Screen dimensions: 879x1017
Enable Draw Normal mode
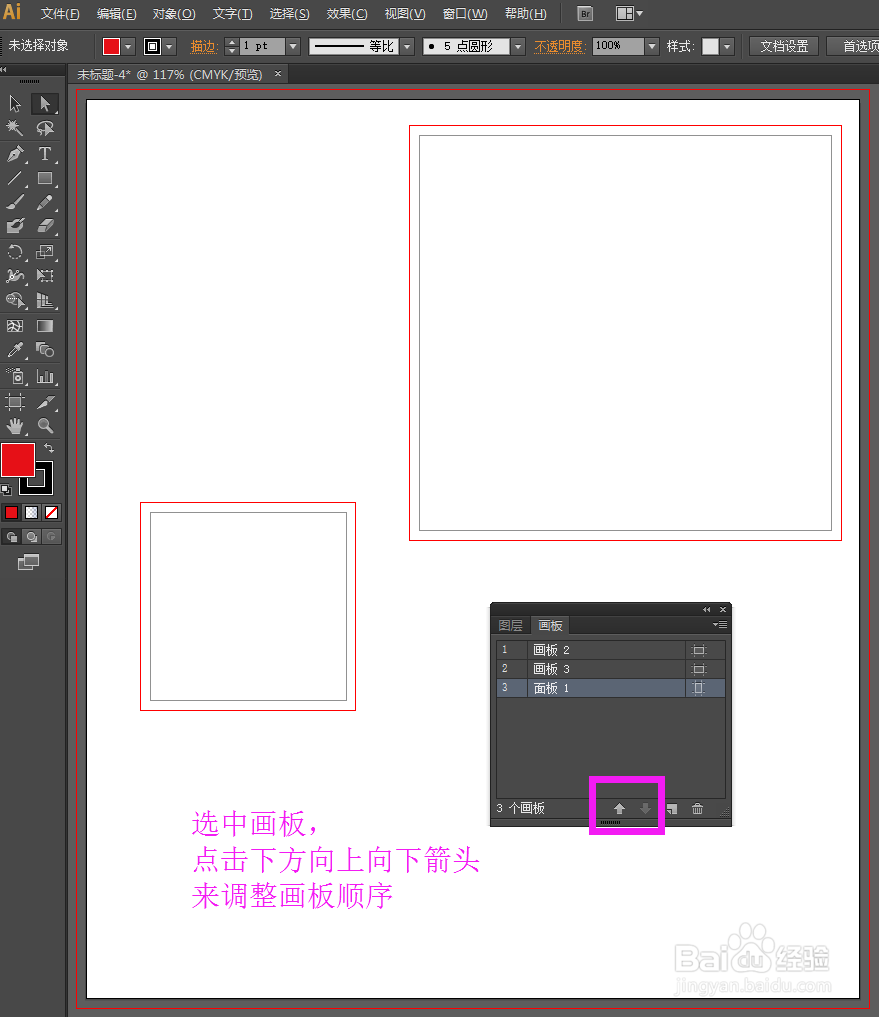tap(12, 536)
